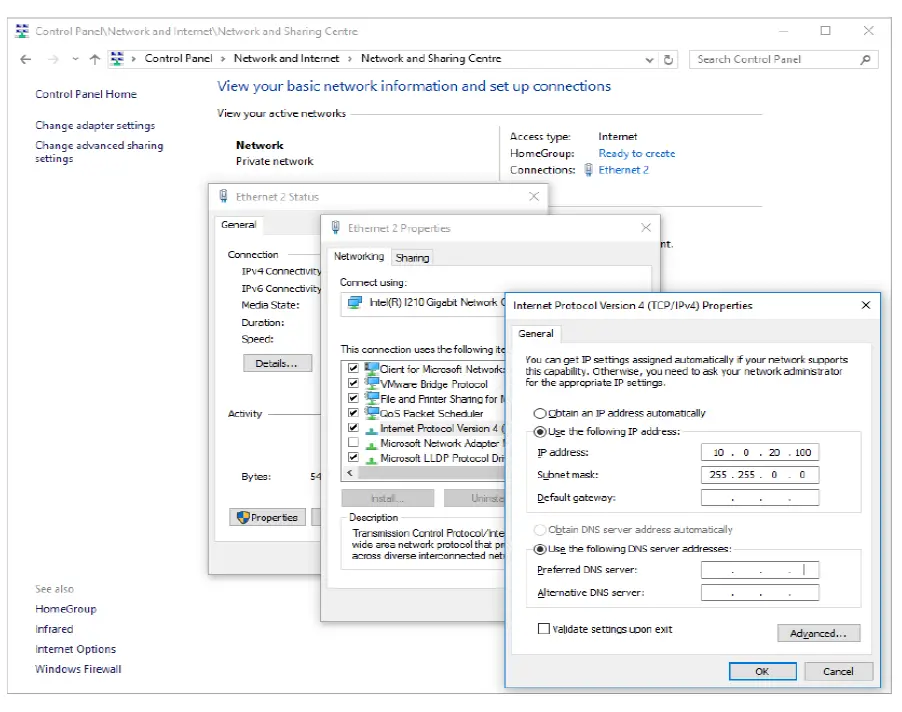Image resolution: width=902 pixels, height=712 pixels.
Task: Switch to the Sharing tab
Action: tap(412, 257)
